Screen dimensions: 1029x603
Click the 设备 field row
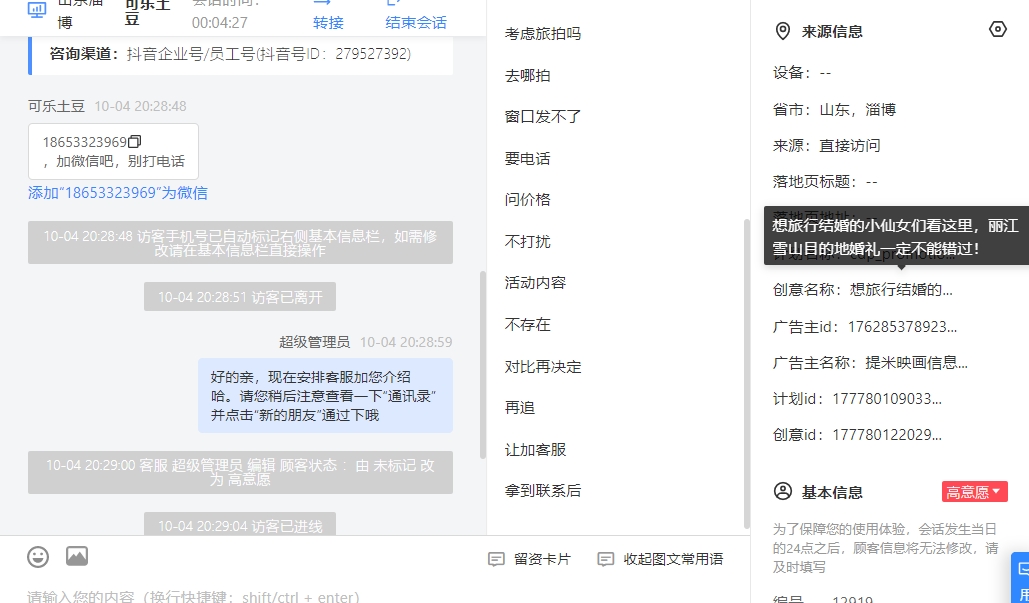click(802, 73)
